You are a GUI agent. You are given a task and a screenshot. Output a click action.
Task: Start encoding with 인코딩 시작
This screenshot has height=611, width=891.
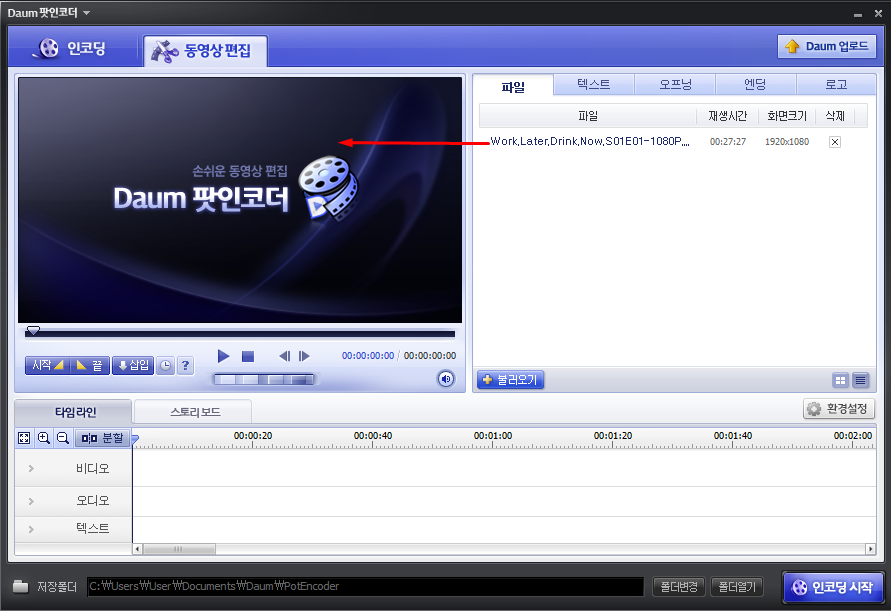click(x=834, y=587)
